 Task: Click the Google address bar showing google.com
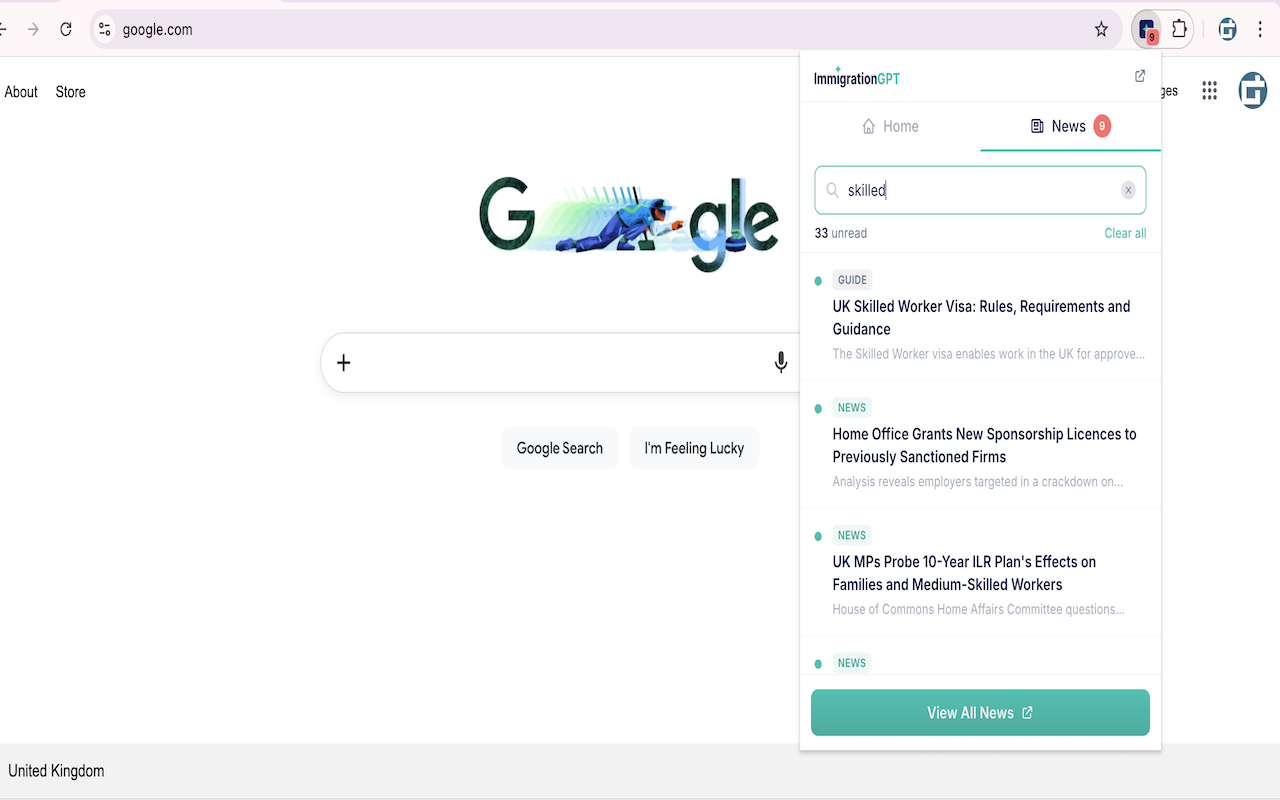(605, 29)
